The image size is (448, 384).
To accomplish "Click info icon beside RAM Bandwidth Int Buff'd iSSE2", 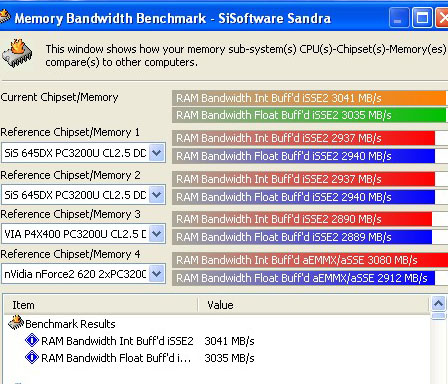I will (32, 341).
